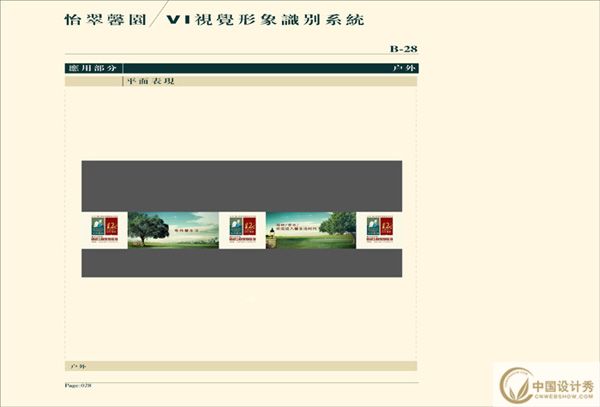This screenshot has height=407, width=600.
Task: Click the heading VI視覺形象識別系統
Action: tap(265, 20)
